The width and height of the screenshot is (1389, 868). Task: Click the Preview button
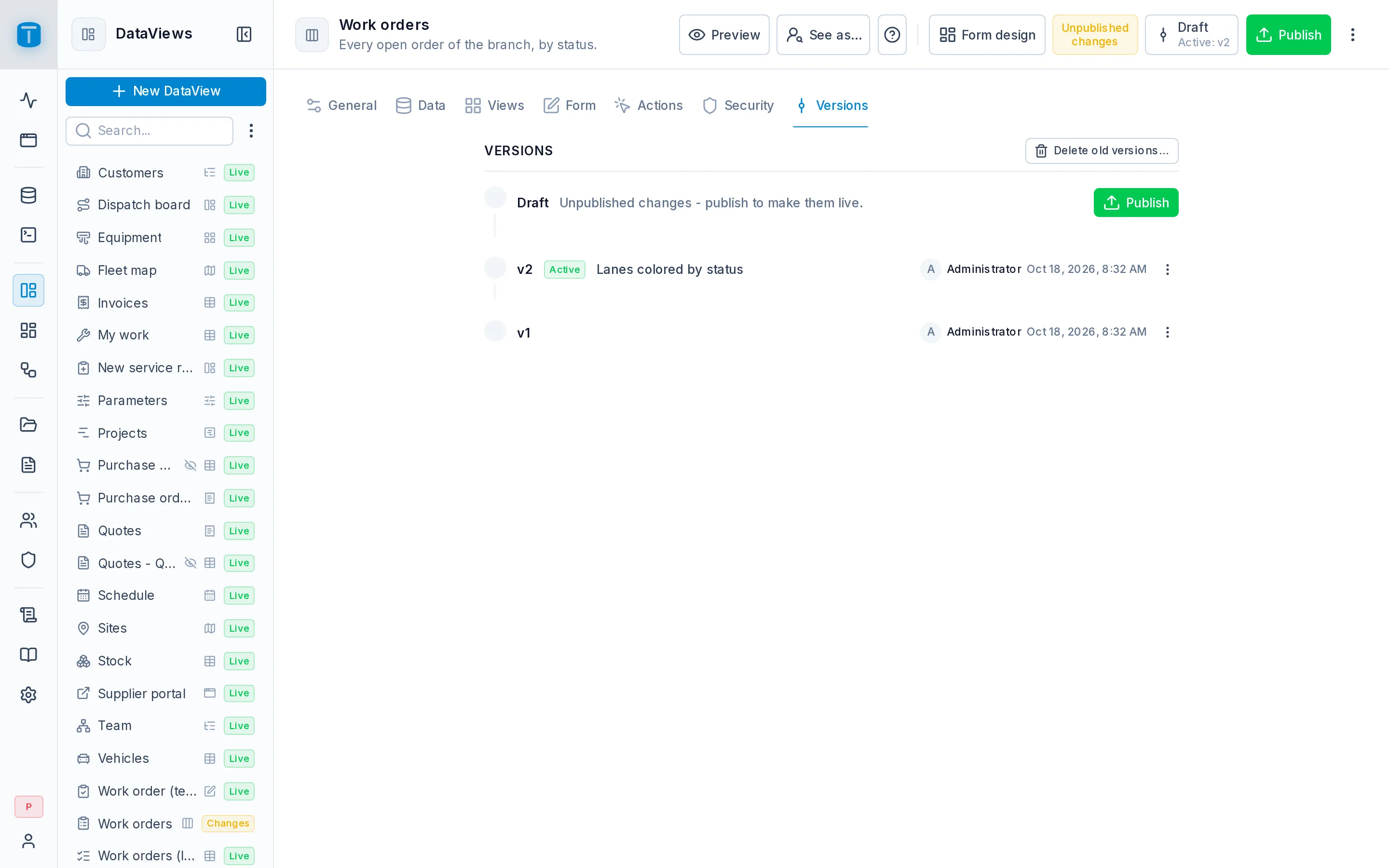click(724, 35)
